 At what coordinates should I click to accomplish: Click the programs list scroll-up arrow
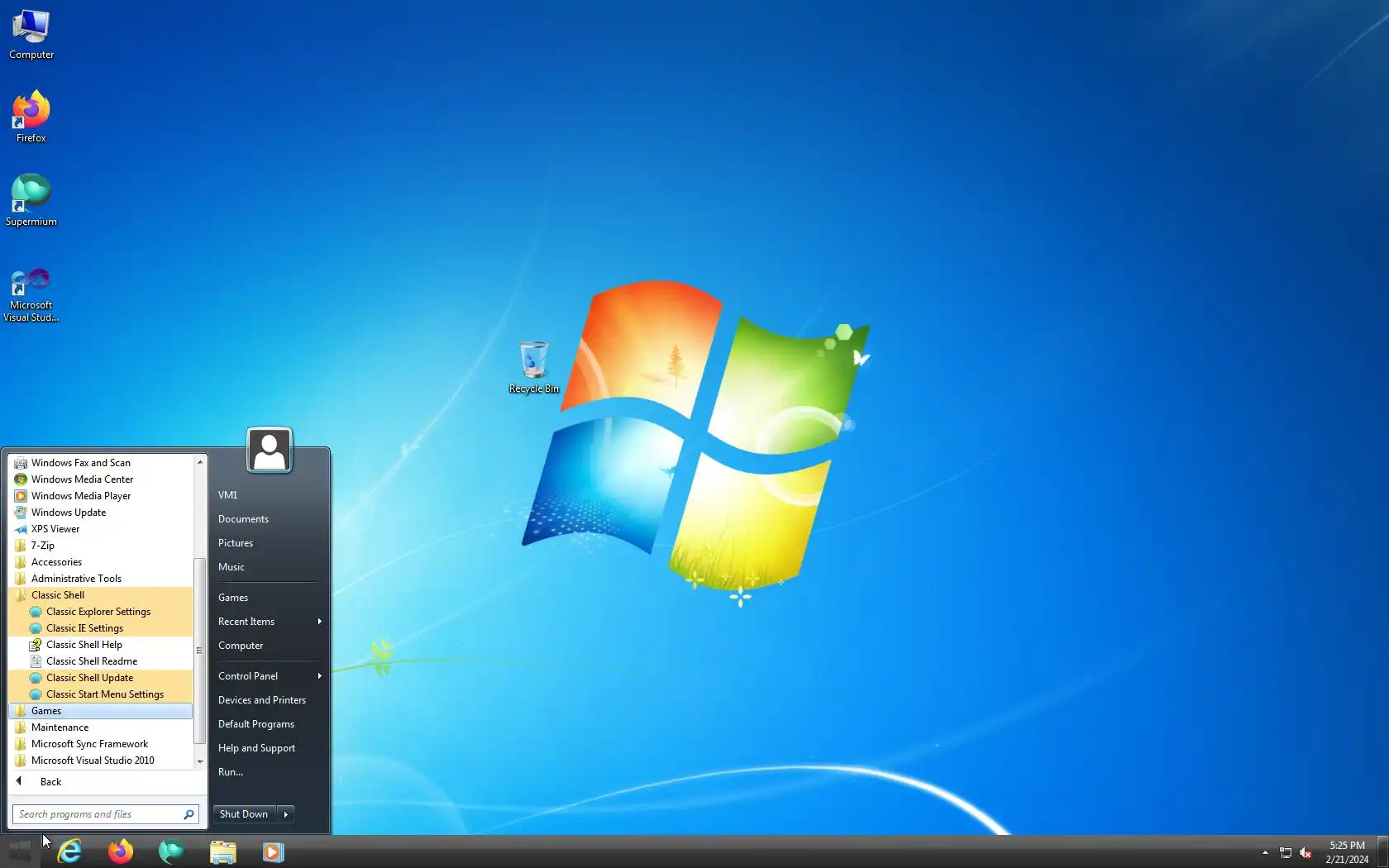(199, 461)
